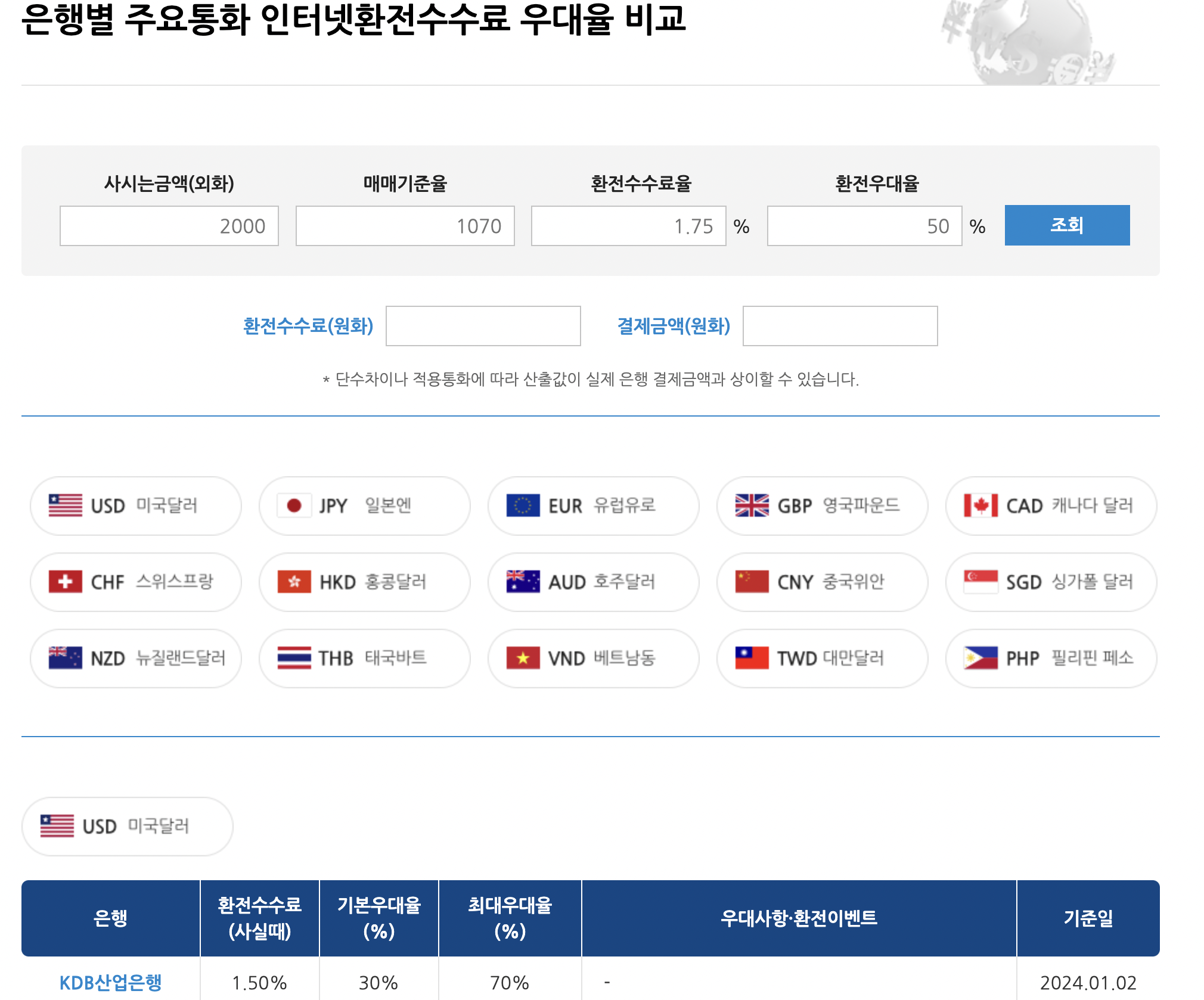This screenshot has width=1204, height=1000.
Task: Click the 매매기준율 base rate field
Action: click(405, 226)
